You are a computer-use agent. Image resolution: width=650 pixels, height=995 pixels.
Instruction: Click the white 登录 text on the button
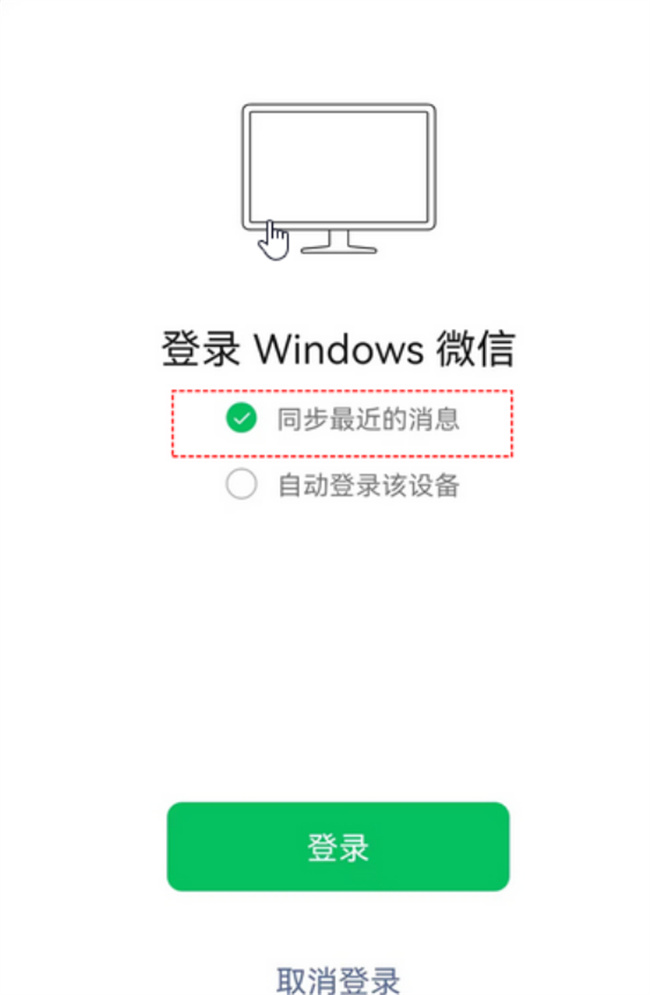(338, 847)
